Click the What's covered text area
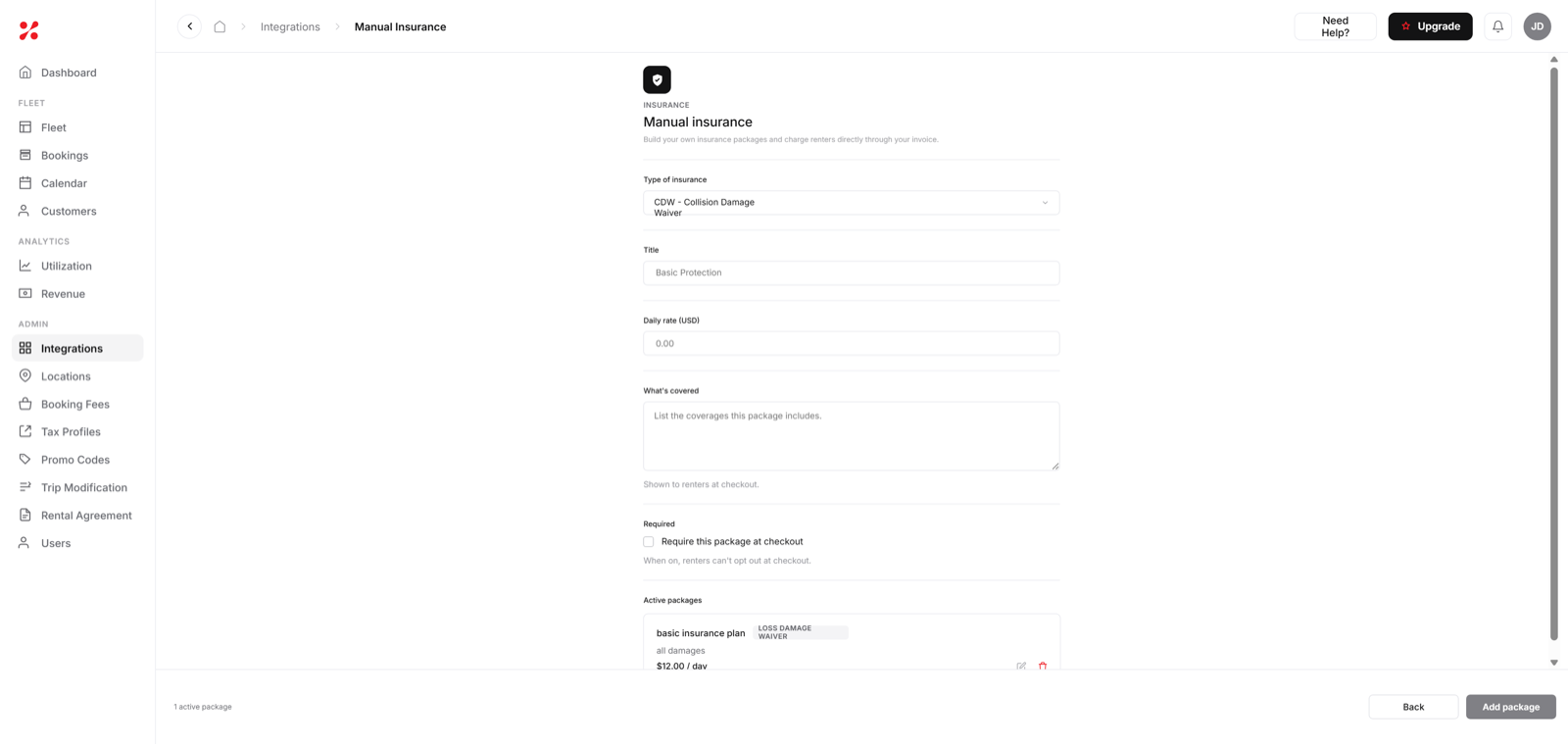The image size is (1568, 744). (851, 436)
